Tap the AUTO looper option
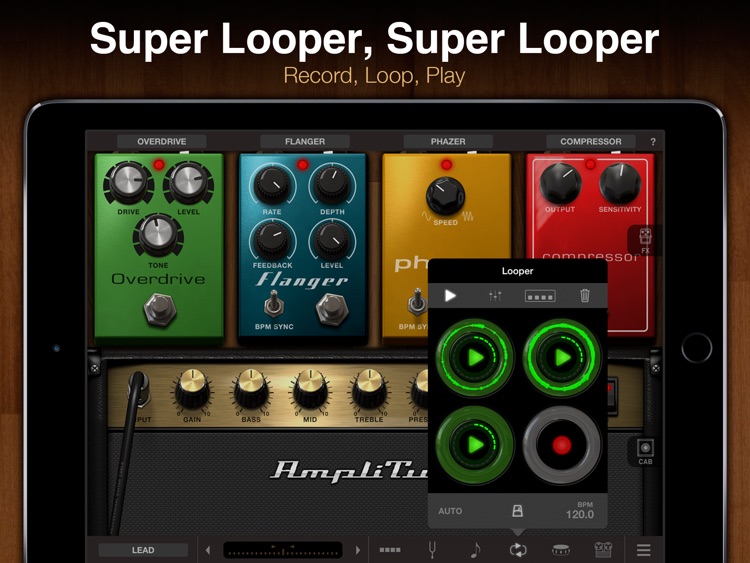Screen dimensions: 750x563 tap(450, 511)
